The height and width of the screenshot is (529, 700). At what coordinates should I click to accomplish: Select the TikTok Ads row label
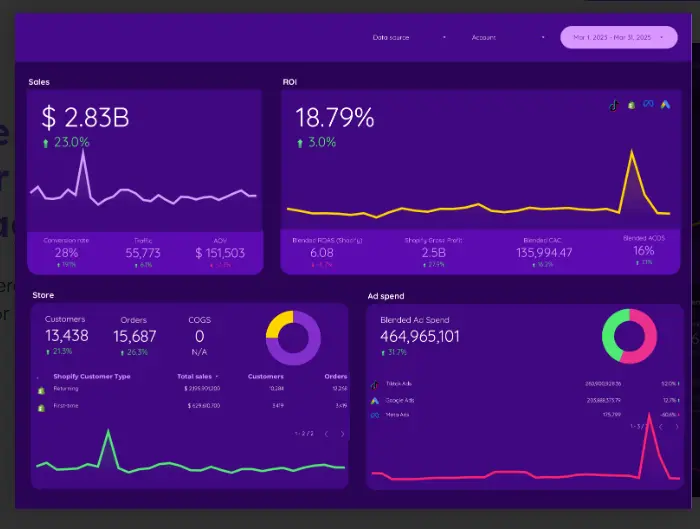coord(399,383)
